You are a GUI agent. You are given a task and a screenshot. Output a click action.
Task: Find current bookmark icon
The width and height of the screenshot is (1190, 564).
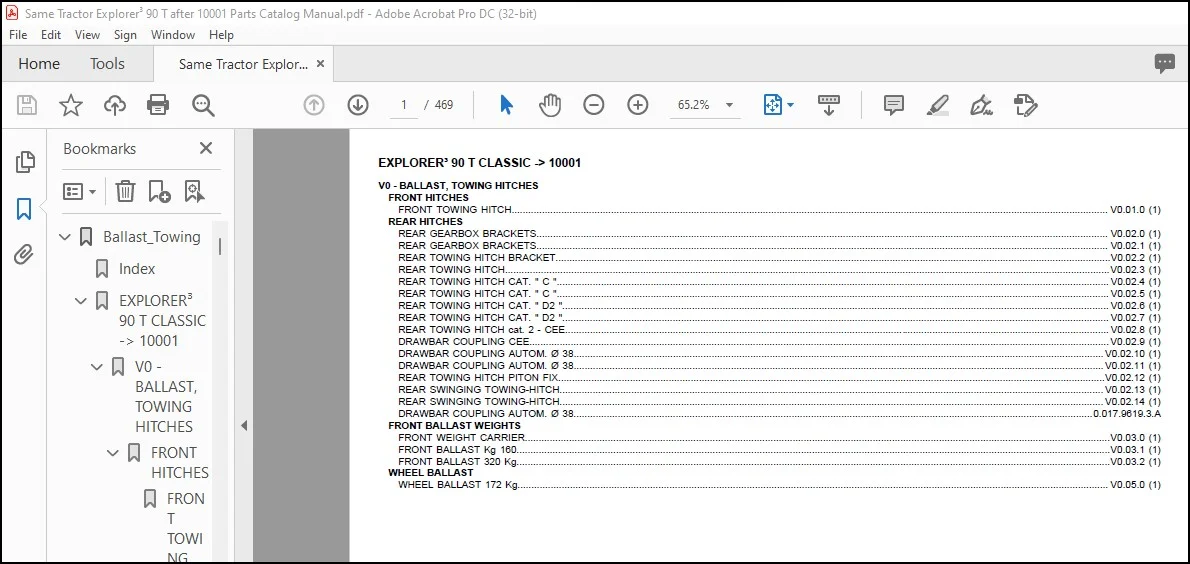click(194, 191)
